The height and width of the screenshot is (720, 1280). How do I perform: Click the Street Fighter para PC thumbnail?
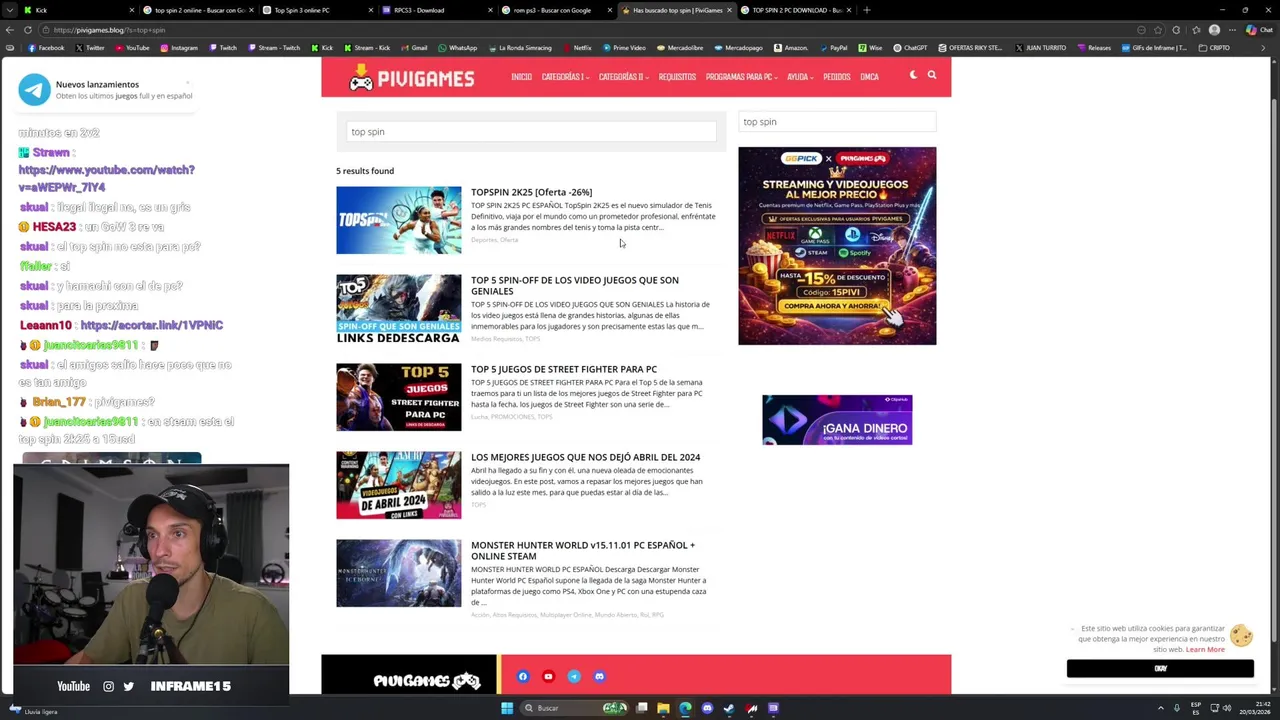pos(398,397)
